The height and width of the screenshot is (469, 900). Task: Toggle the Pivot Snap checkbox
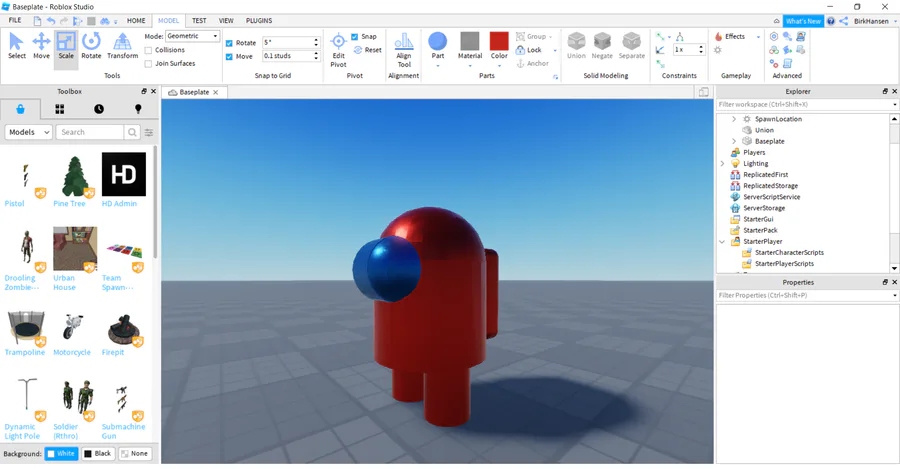pyautogui.click(x=355, y=36)
